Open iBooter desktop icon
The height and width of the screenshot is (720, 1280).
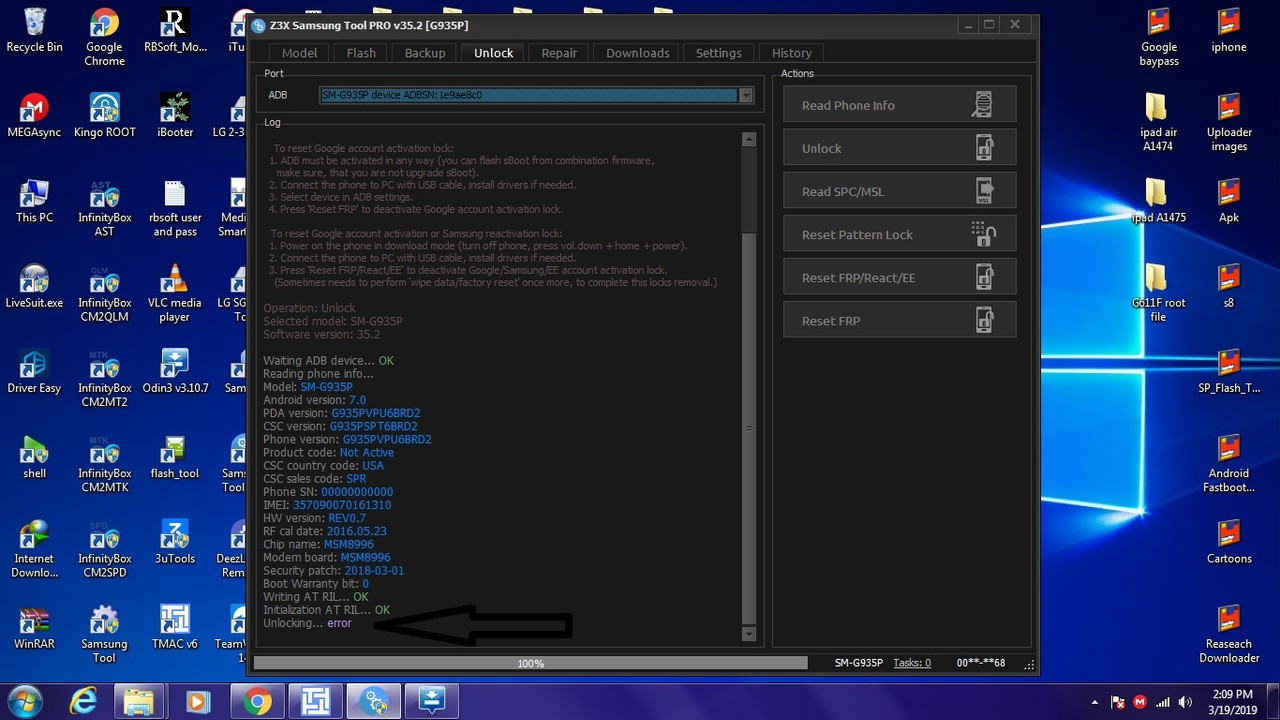coord(175,115)
